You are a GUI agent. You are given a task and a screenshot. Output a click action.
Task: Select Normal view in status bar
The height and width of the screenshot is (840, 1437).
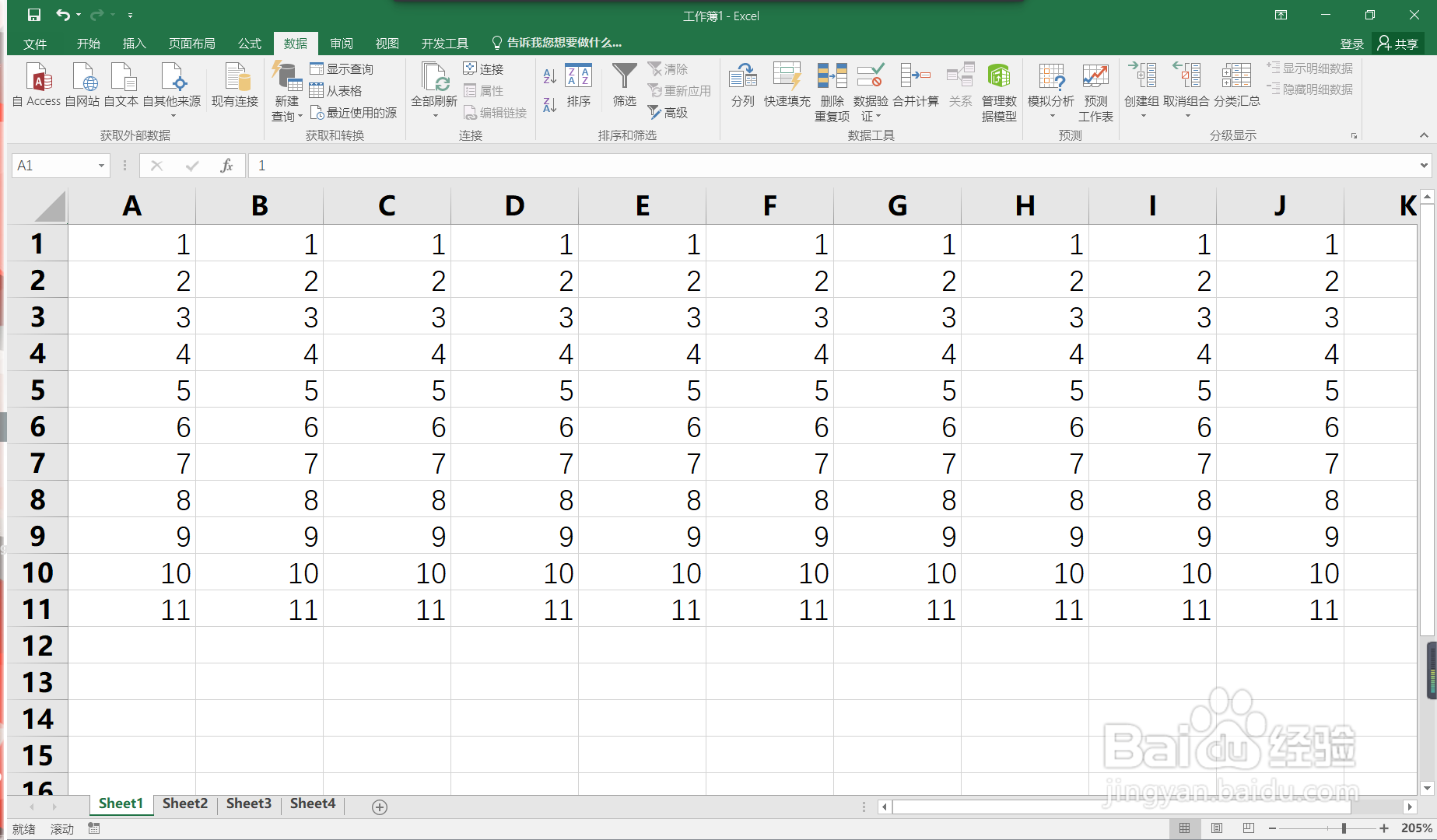click(x=1185, y=828)
